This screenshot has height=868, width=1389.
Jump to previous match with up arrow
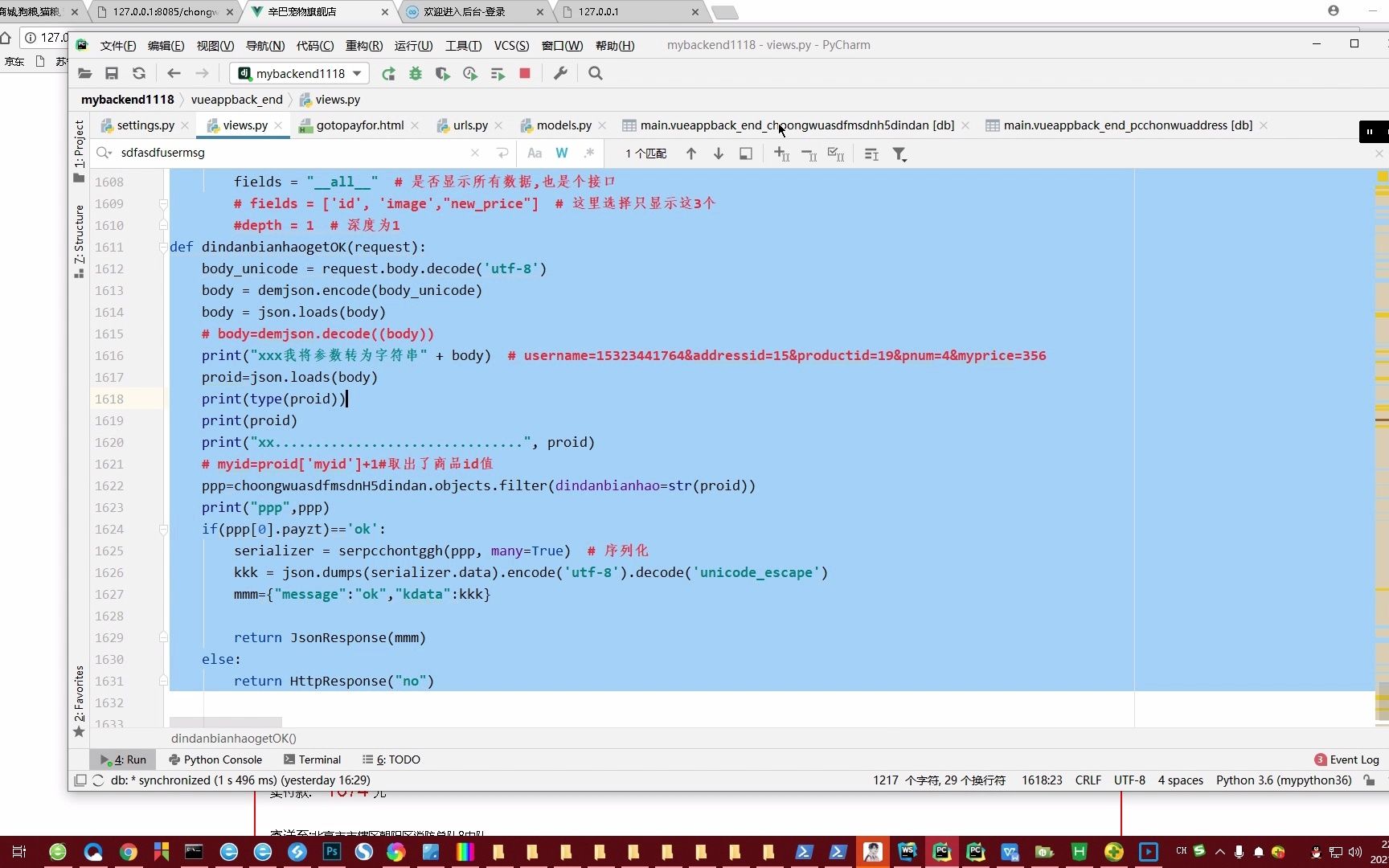tap(691, 154)
